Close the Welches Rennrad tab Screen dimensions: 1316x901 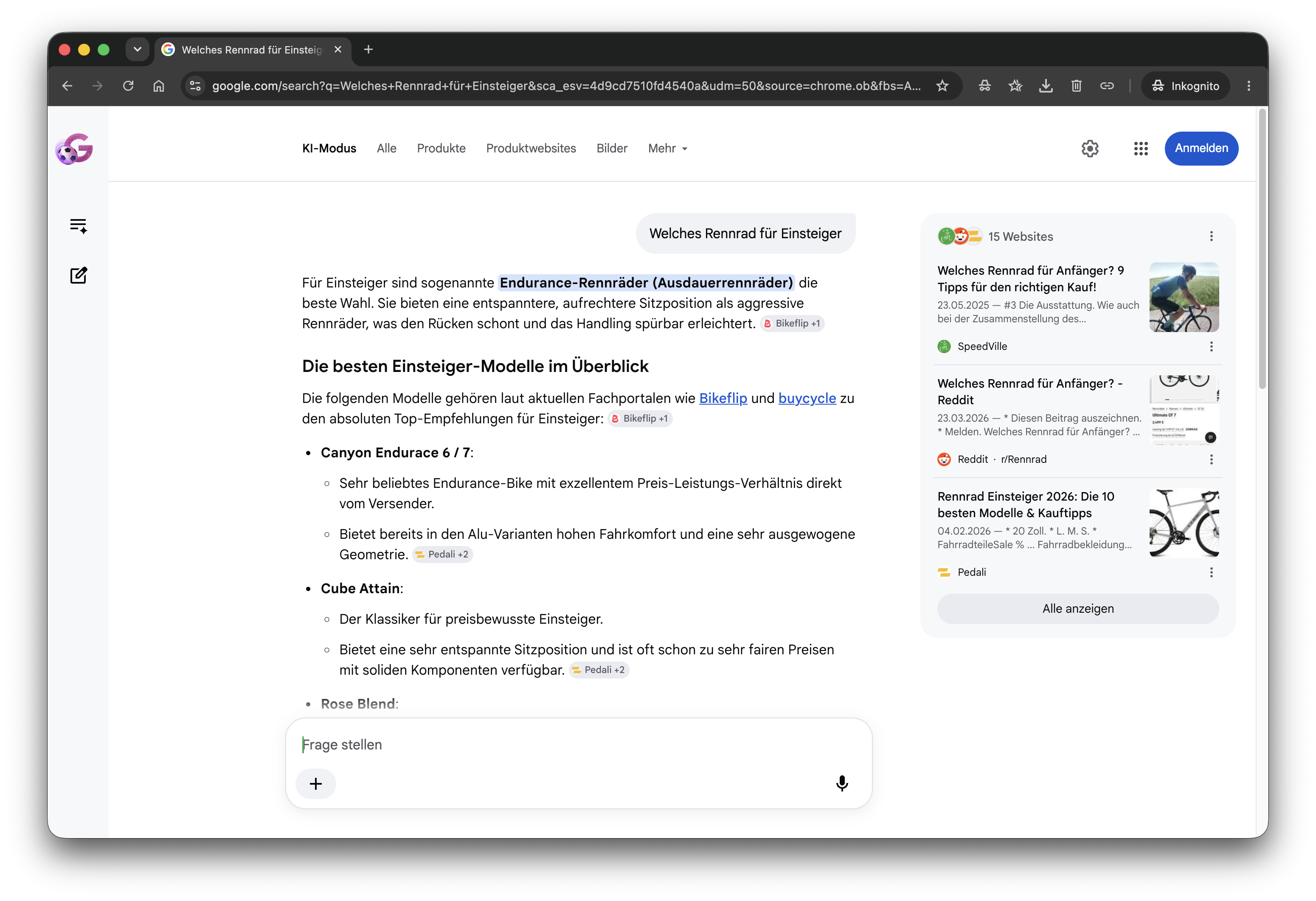(338, 49)
